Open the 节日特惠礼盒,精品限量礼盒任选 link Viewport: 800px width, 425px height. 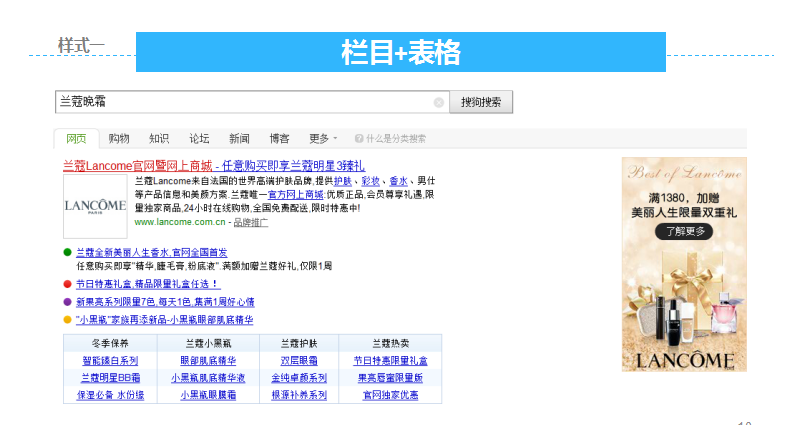tap(148, 284)
